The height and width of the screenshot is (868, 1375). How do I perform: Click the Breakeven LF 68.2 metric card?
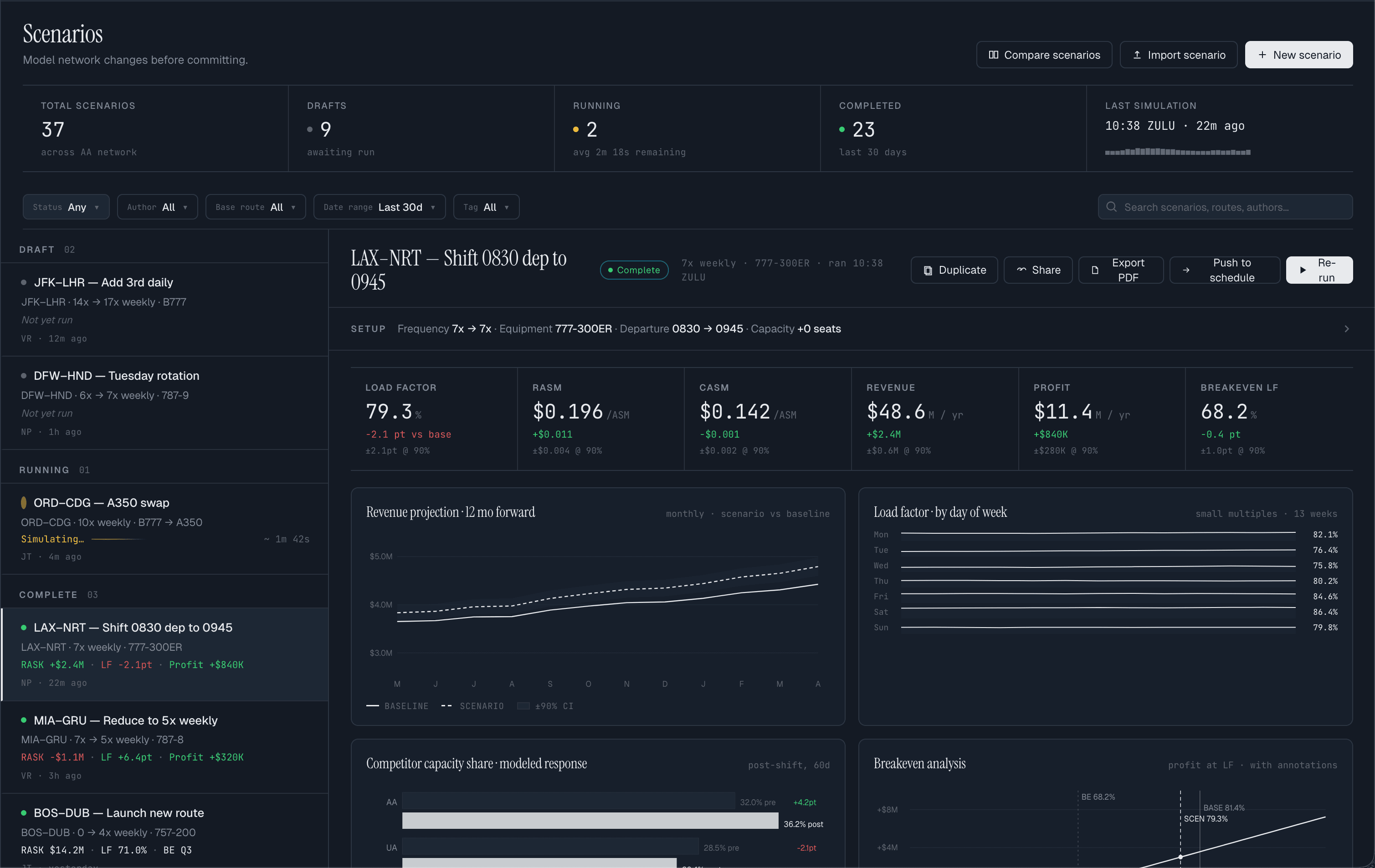[1269, 419]
